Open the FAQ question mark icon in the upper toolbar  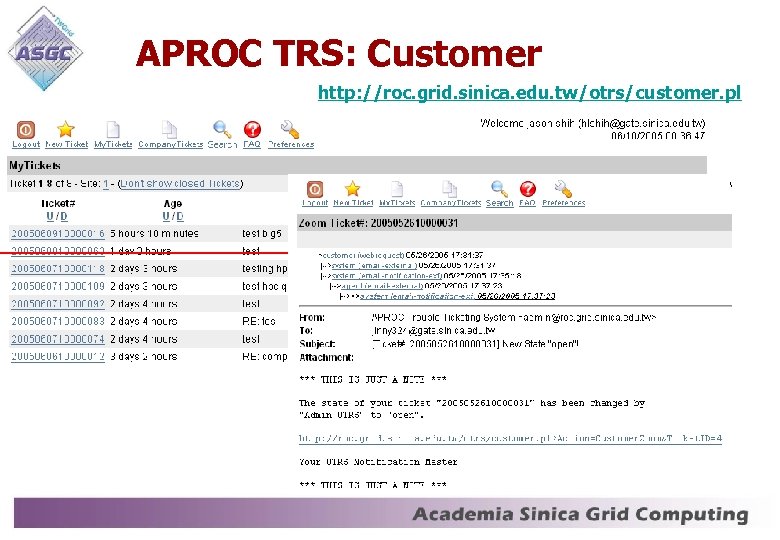[252, 130]
